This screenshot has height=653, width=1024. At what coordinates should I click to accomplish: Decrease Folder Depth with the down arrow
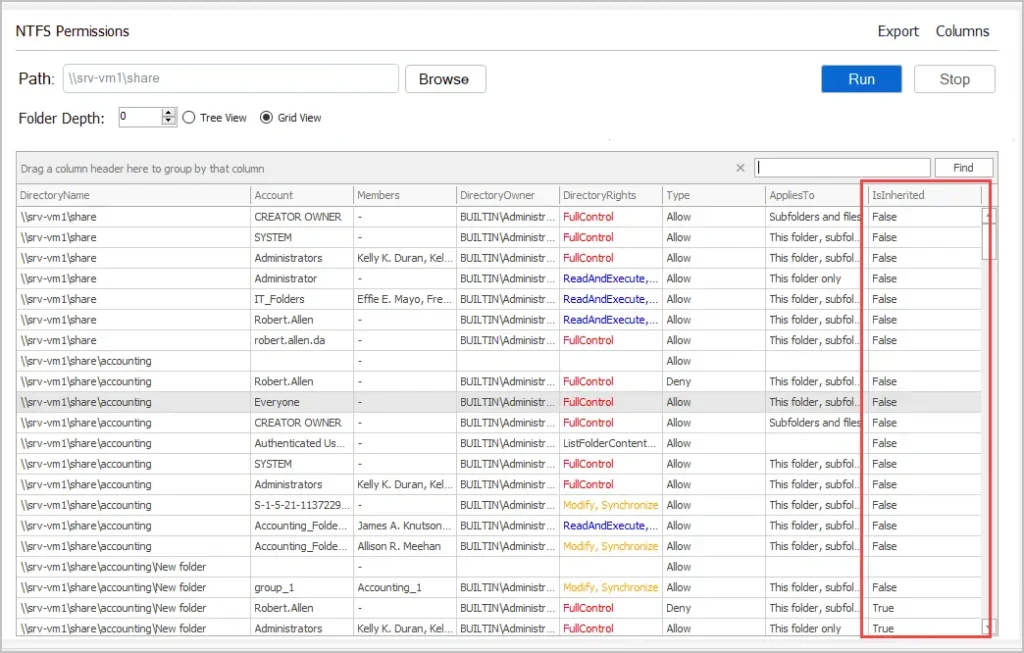pyautogui.click(x=168, y=121)
